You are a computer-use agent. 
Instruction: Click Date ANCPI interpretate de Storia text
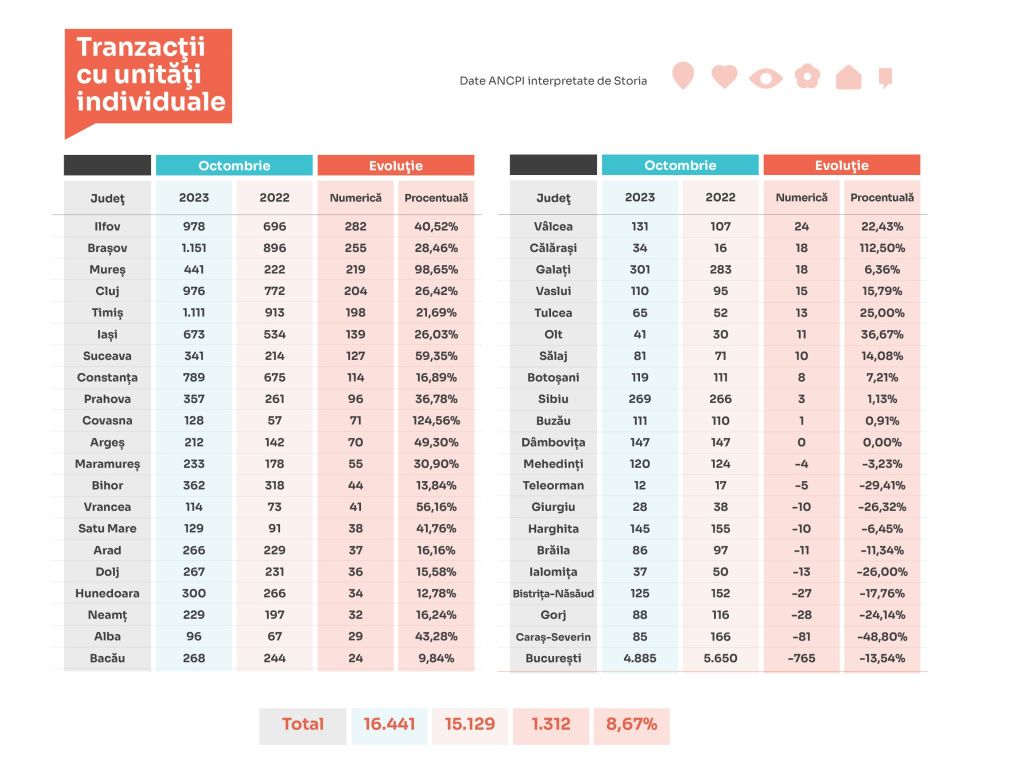coord(553,81)
